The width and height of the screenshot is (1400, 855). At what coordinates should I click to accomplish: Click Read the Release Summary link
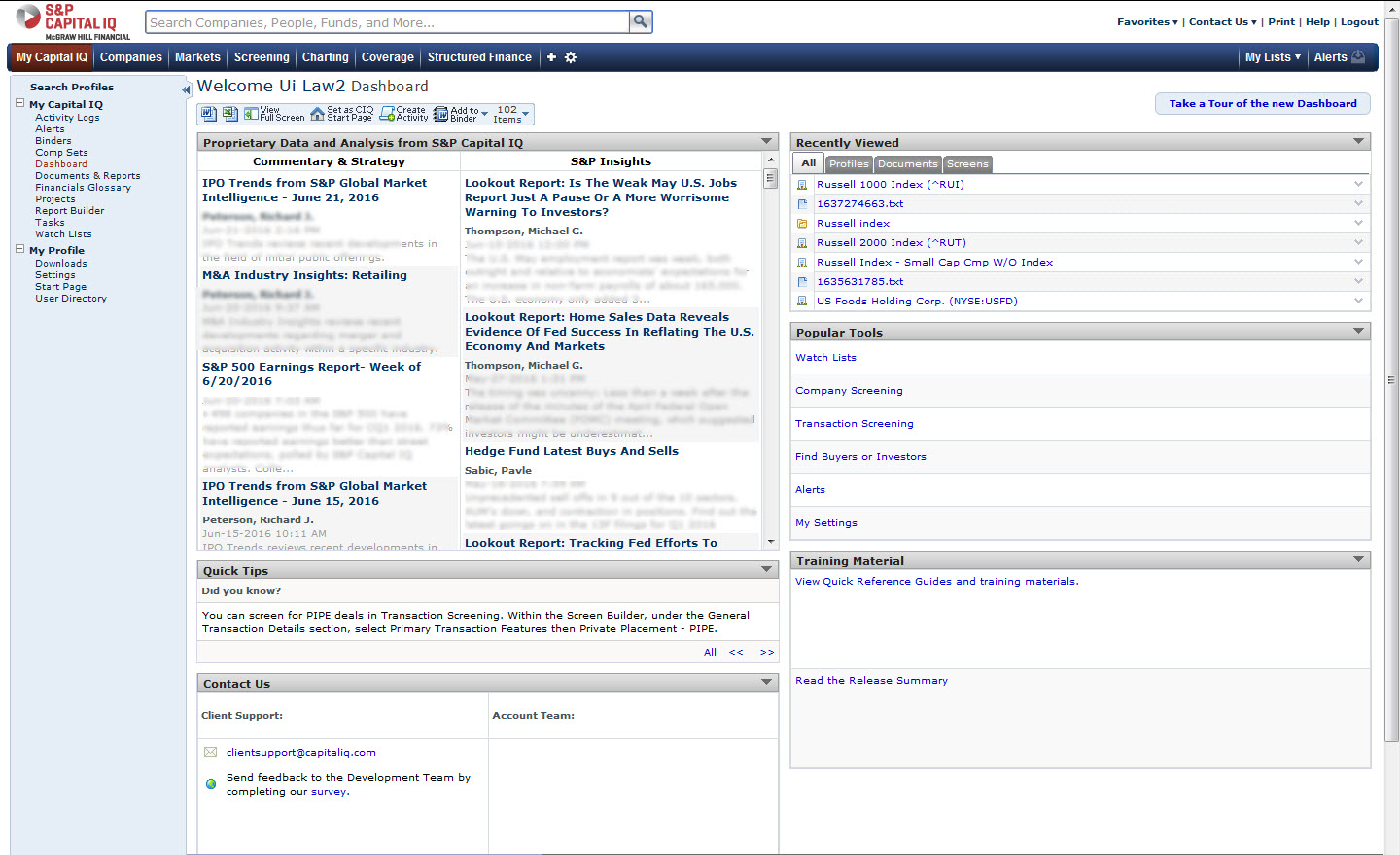pos(871,681)
